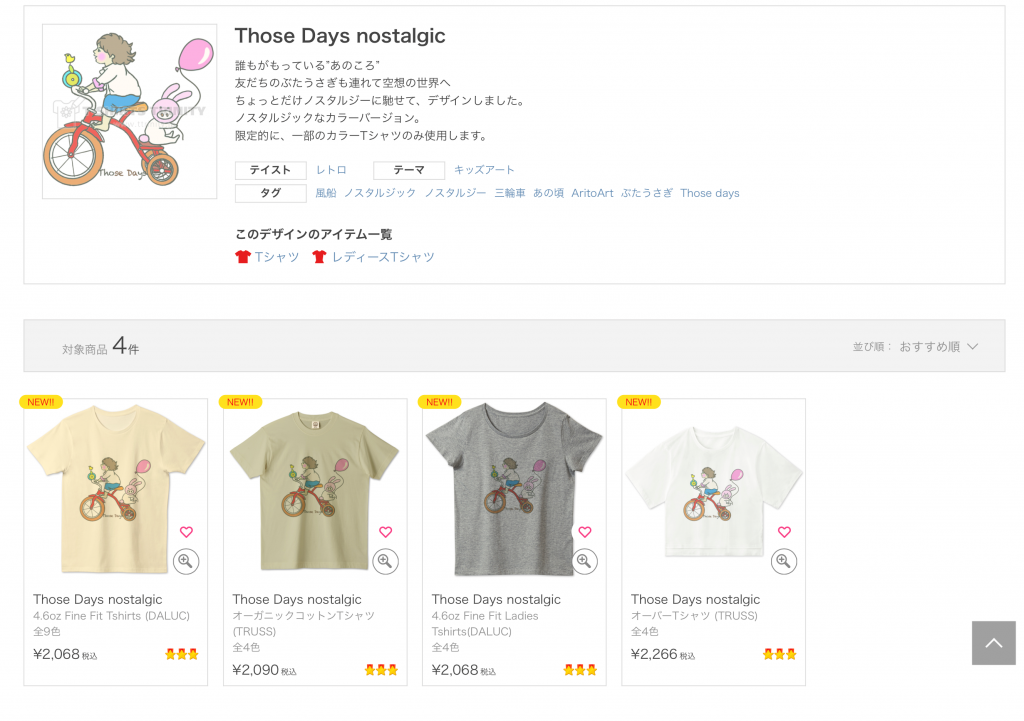Click the red T-shirt icon beside Tシャツ
Image resolution: width=1024 pixels, height=721 pixels.
coord(242,256)
